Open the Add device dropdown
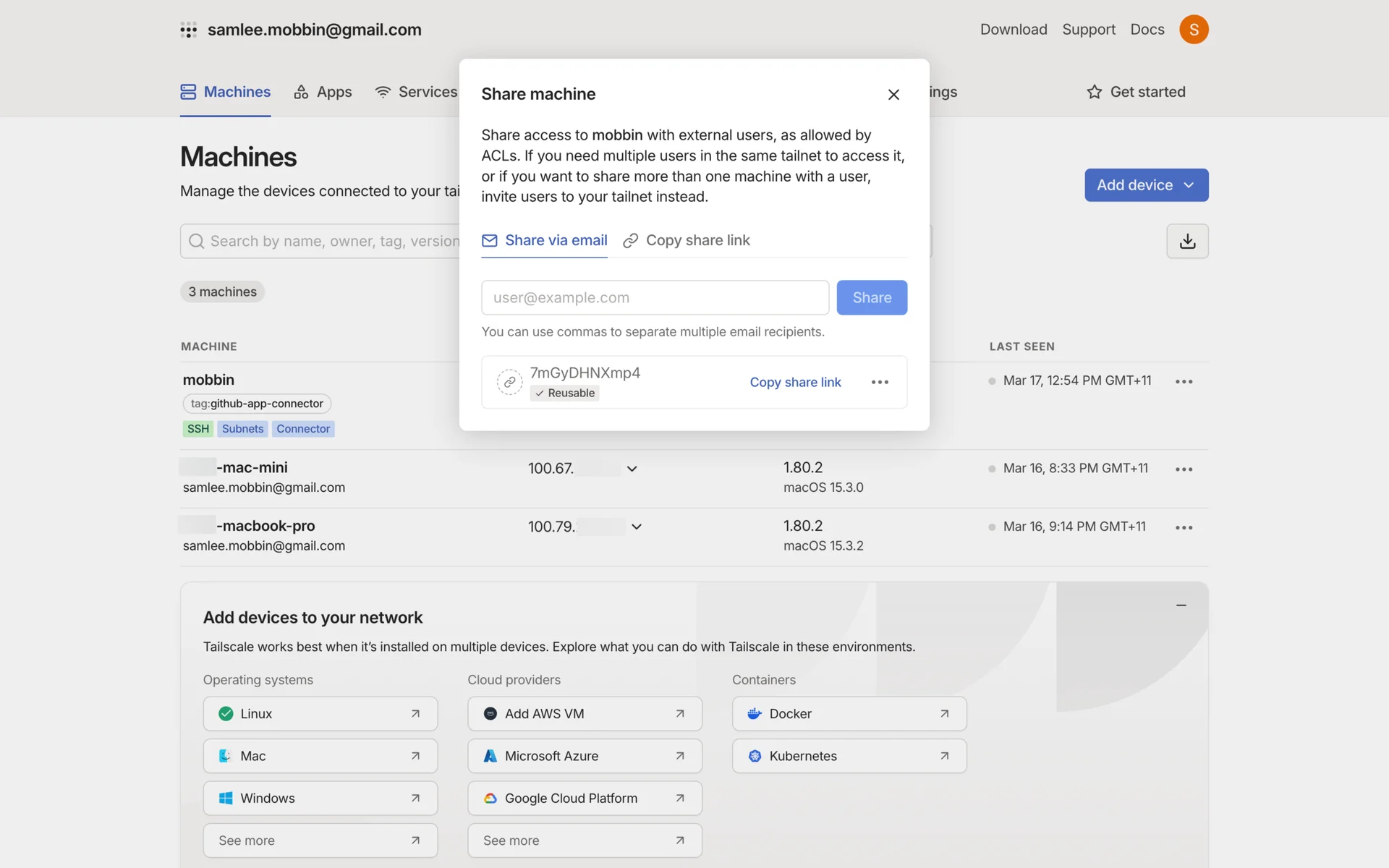The height and width of the screenshot is (868, 1389). [x=1146, y=185]
